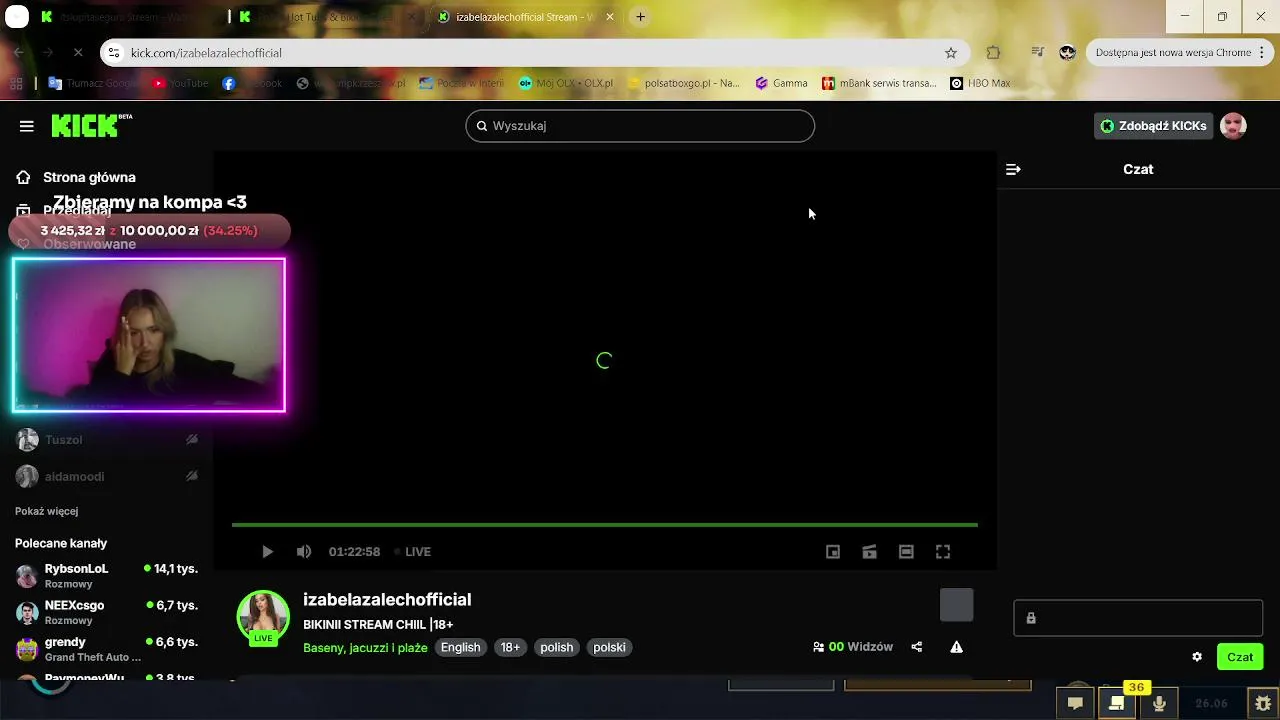Share the stream via share icon
The image size is (1280, 720).
(x=916, y=647)
